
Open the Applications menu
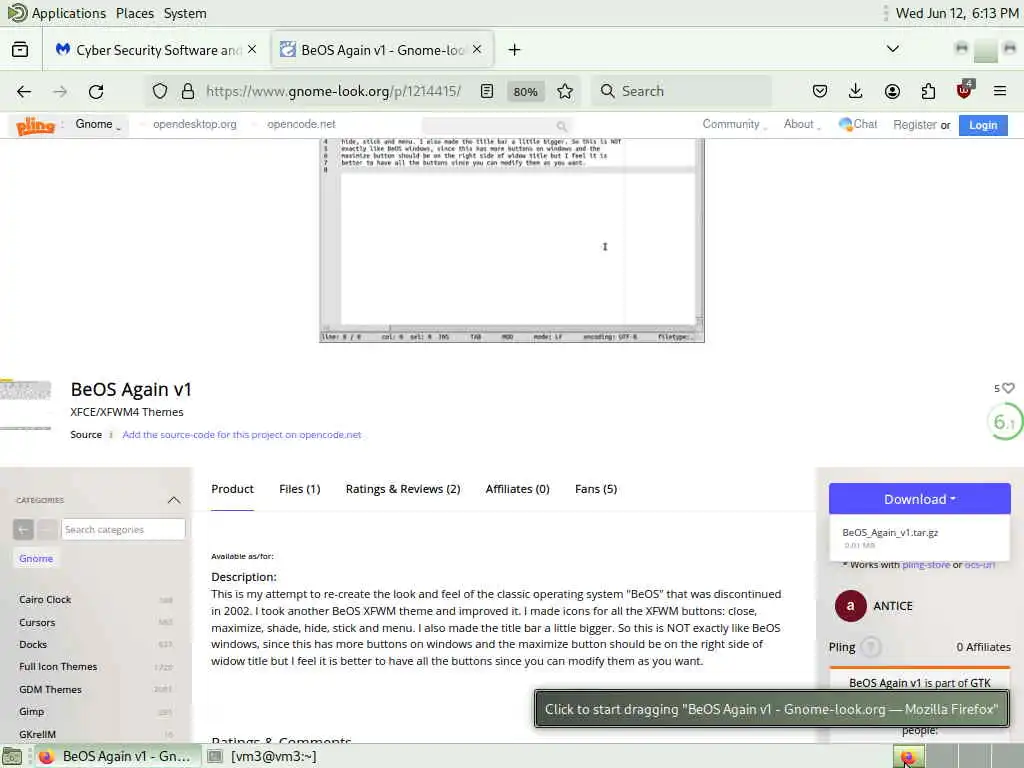tap(69, 13)
